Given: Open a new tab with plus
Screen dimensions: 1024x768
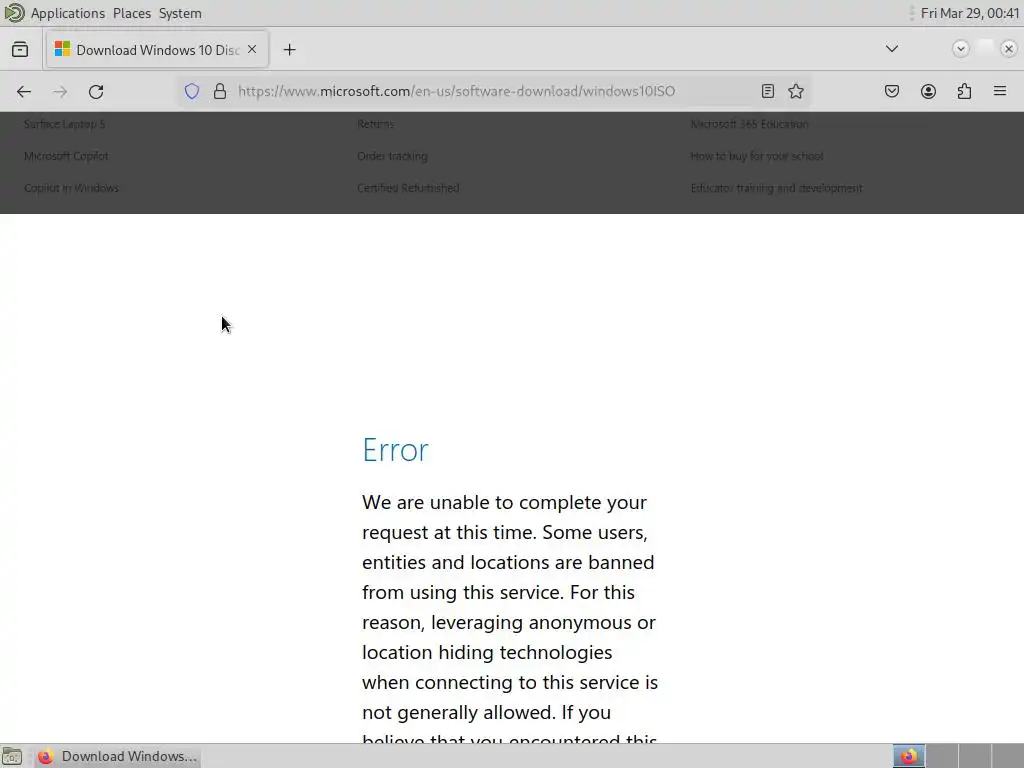Looking at the screenshot, I should click(289, 50).
